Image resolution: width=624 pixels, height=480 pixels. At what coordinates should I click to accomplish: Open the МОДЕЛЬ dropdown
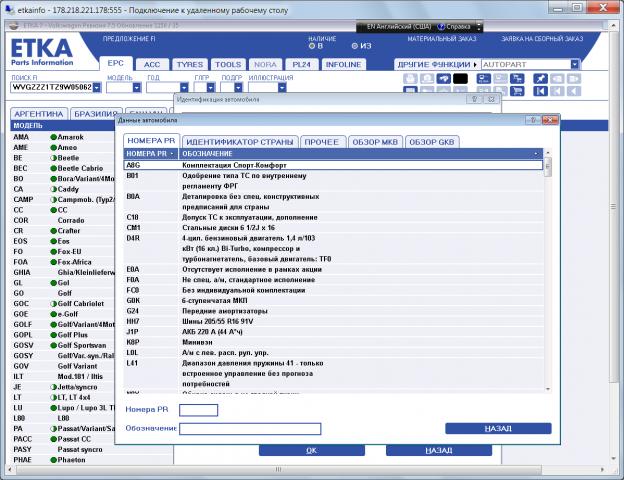pos(136,87)
